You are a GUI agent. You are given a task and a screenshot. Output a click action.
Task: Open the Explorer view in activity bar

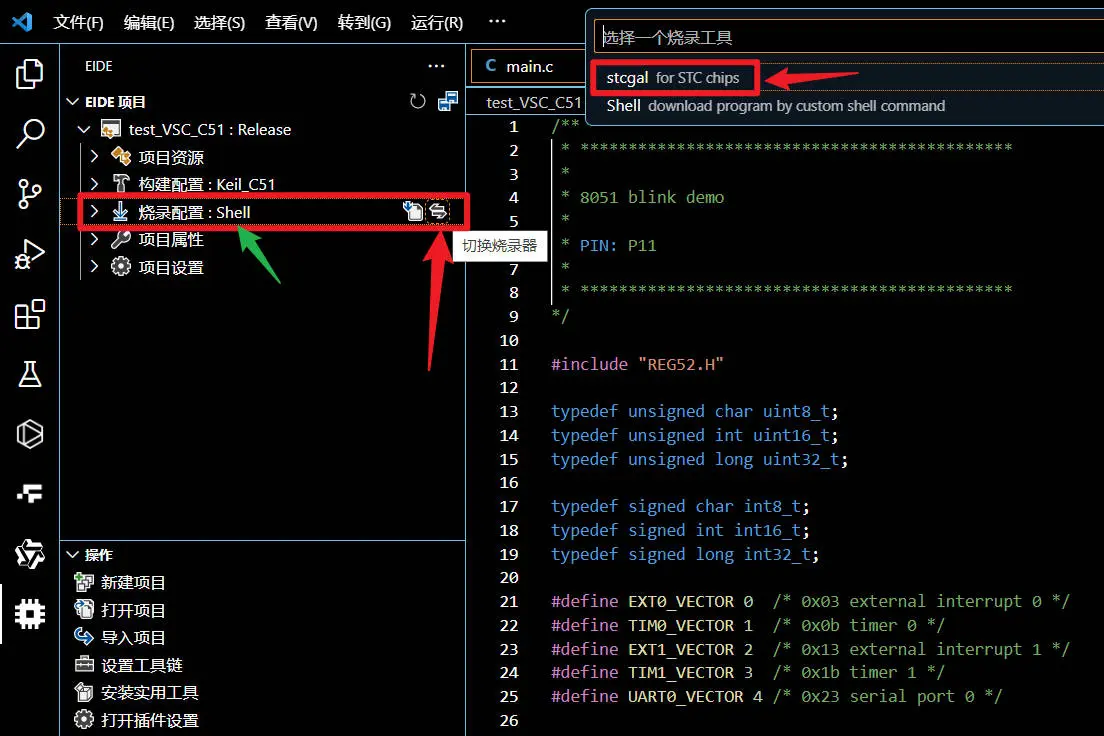(x=29, y=74)
